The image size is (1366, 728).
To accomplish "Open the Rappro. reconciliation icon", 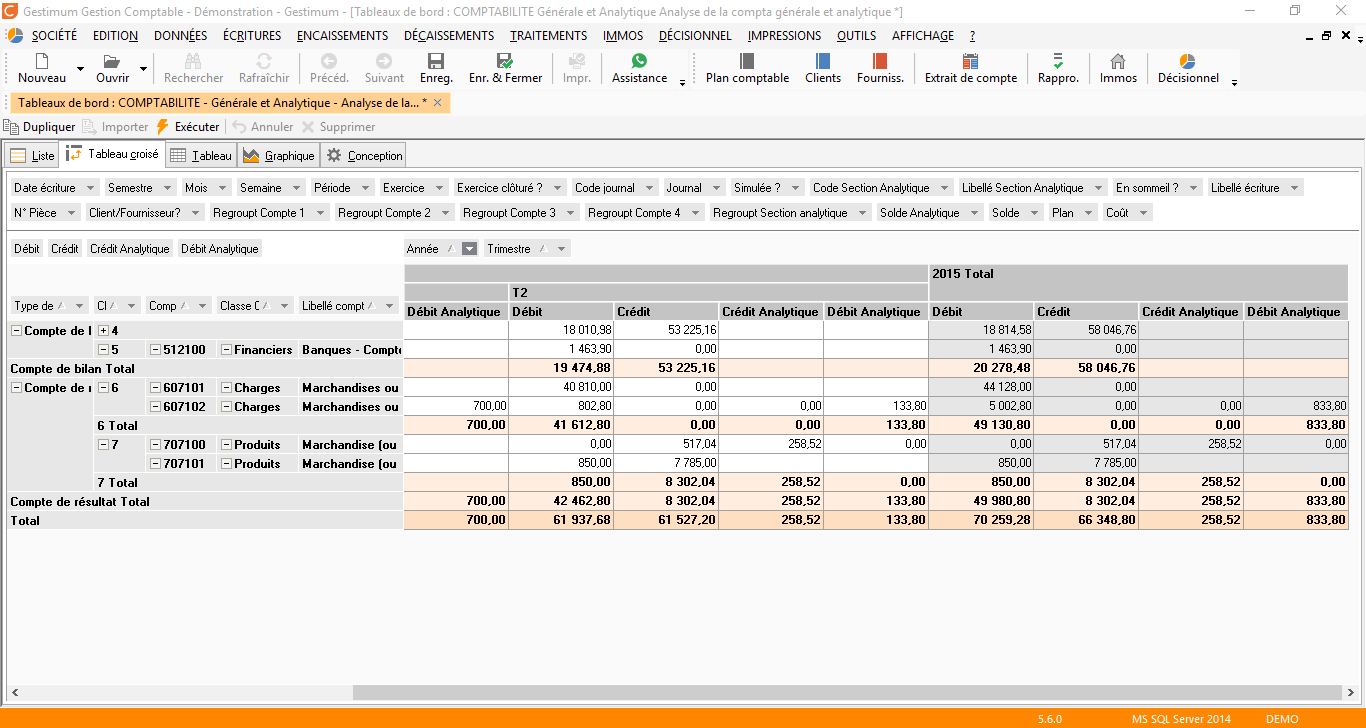I will 1058,61.
